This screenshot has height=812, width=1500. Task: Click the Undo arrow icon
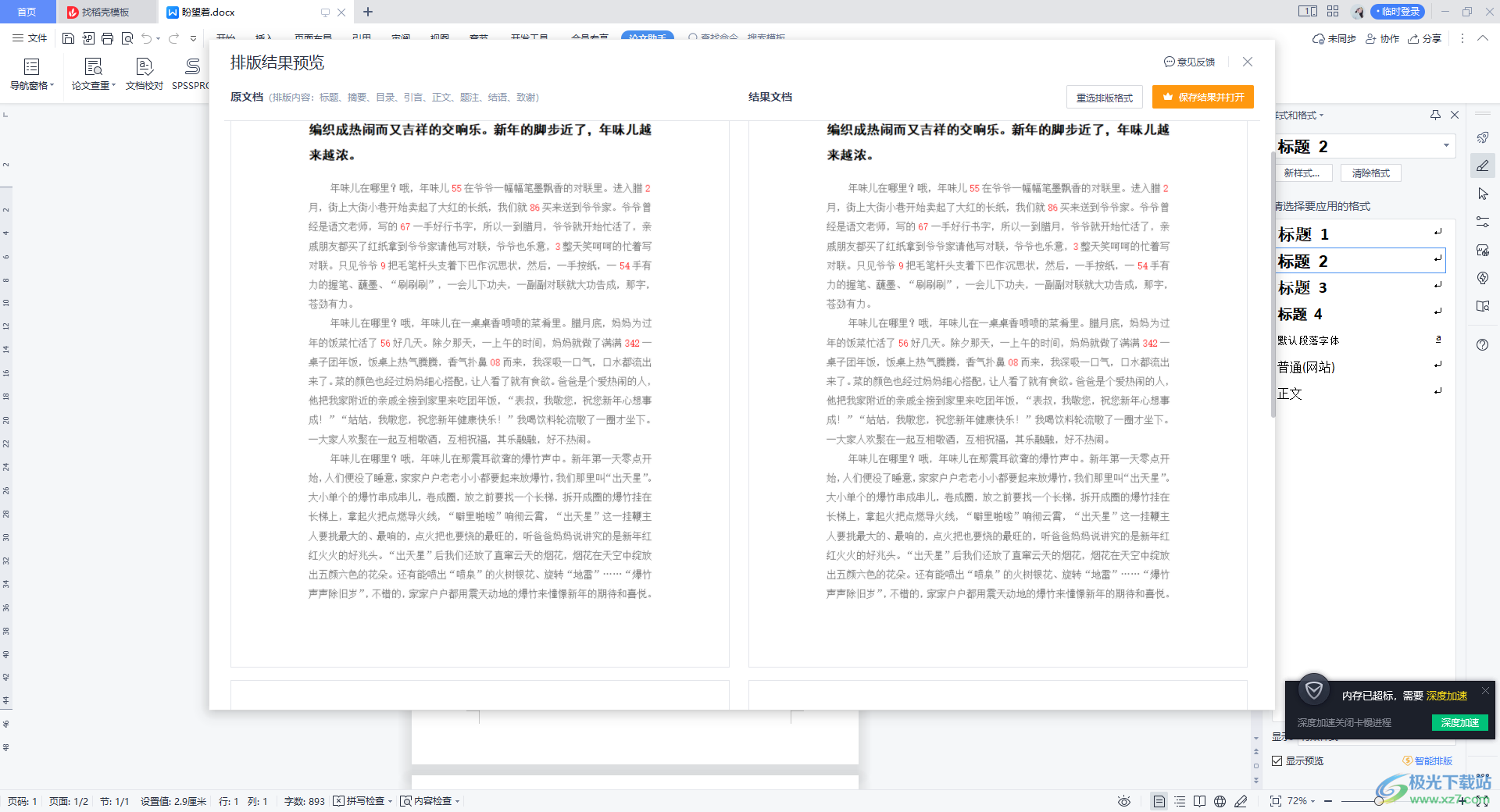[146, 38]
